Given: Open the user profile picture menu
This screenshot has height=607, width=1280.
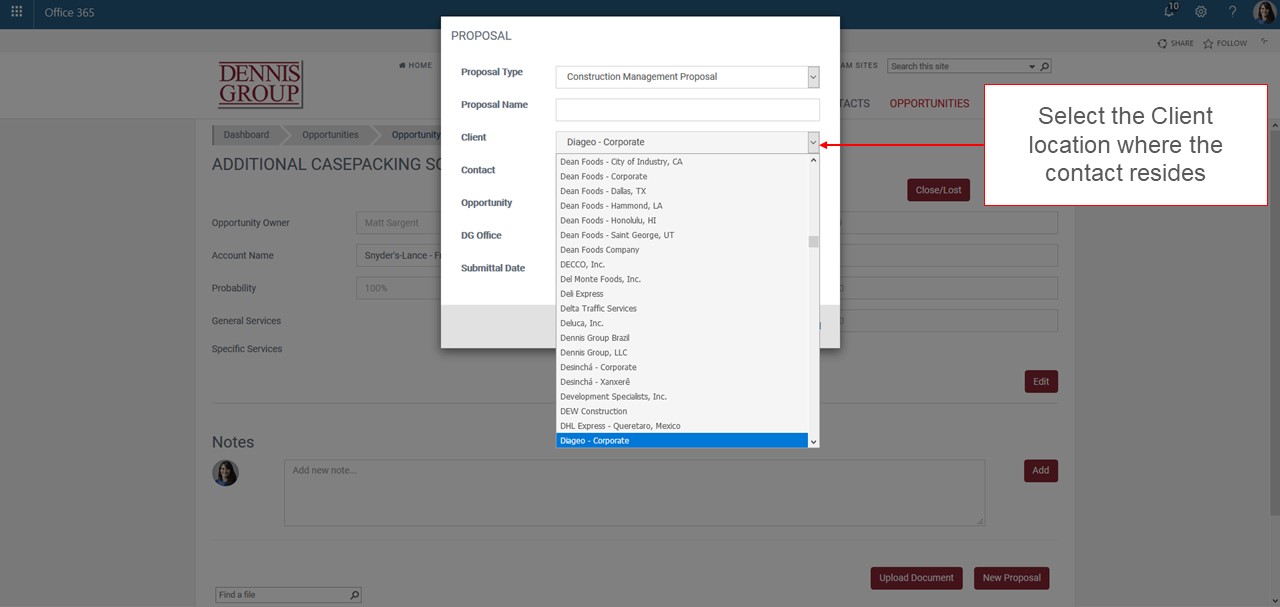Looking at the screenshot, I should [1264, 12].
